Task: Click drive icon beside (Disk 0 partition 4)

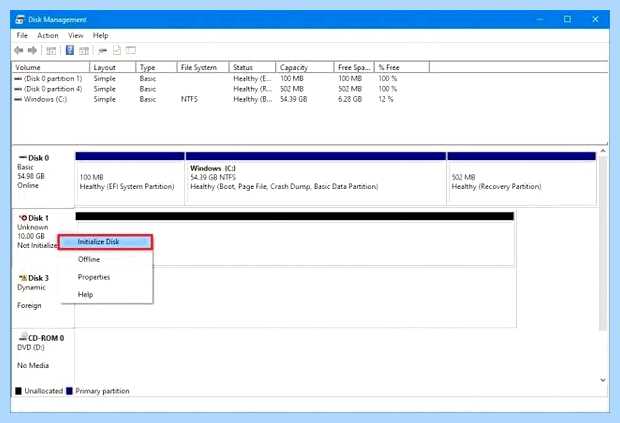Action: coord(18,89)
